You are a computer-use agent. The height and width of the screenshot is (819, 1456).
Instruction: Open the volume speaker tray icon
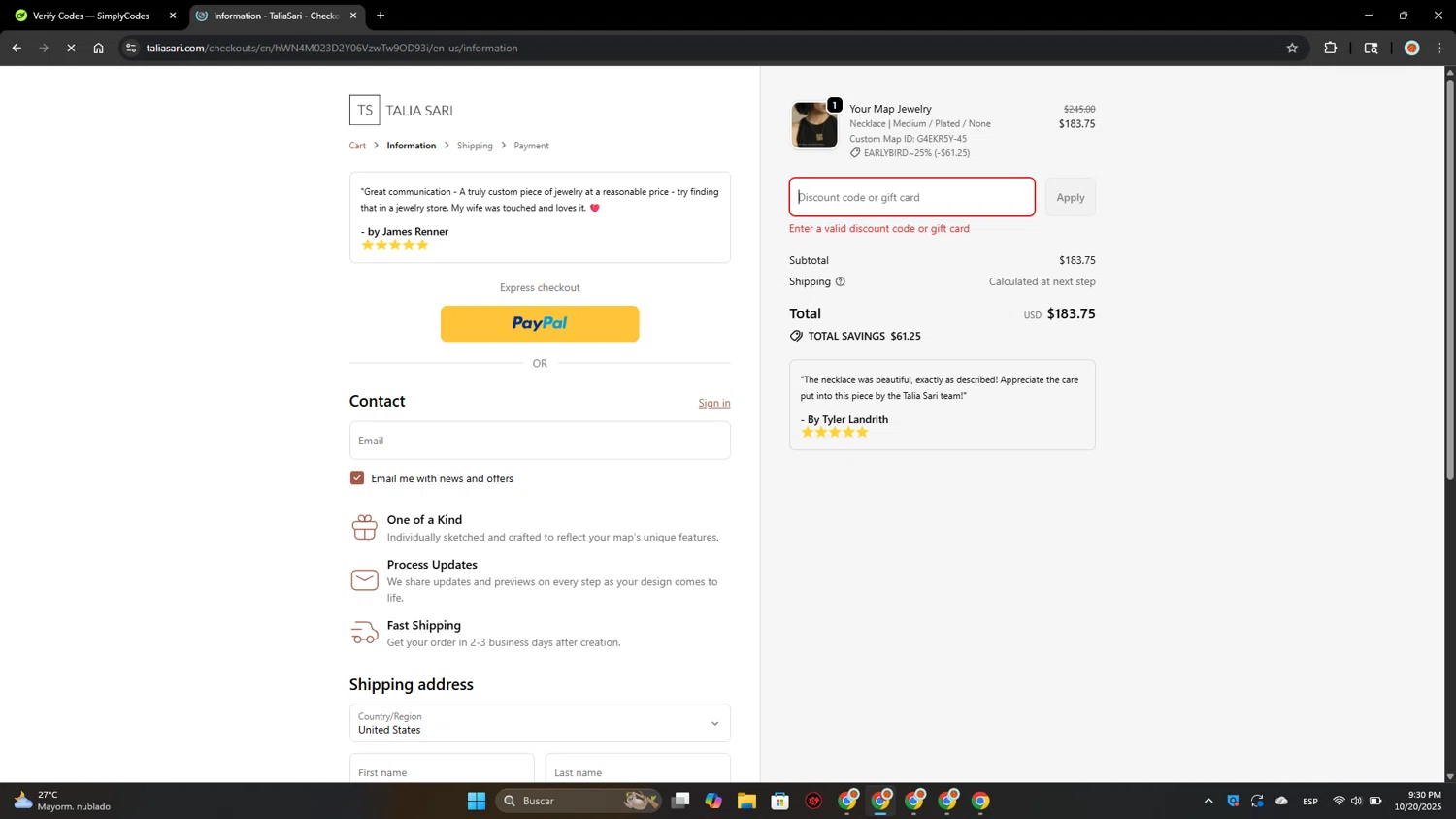(x=1356, y=801)
